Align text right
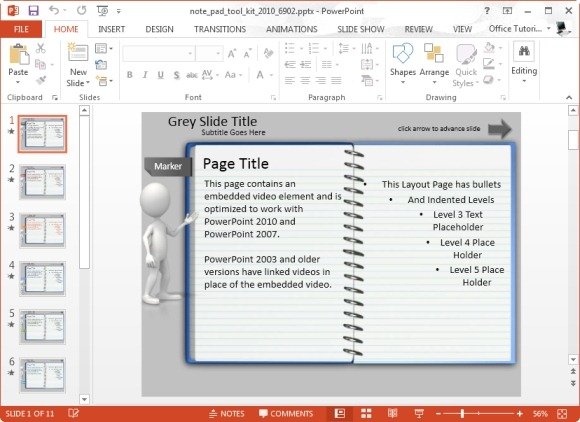This screenshot has height=422, width=580. (x=321, y=80)
